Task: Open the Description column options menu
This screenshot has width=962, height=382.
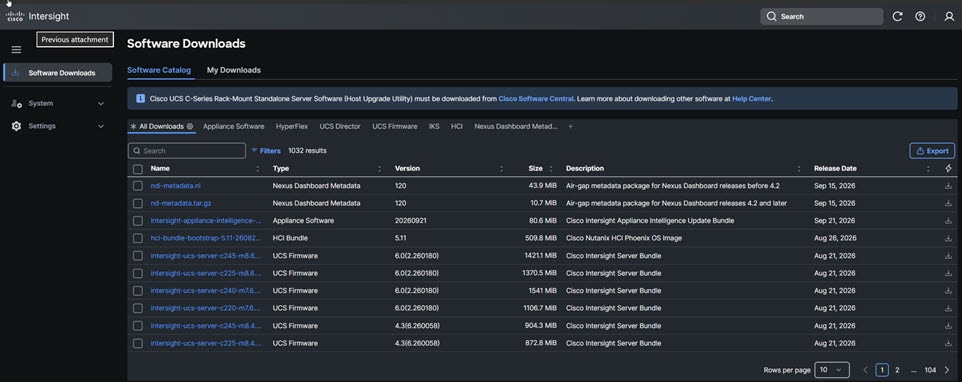Action: (798, 169)
